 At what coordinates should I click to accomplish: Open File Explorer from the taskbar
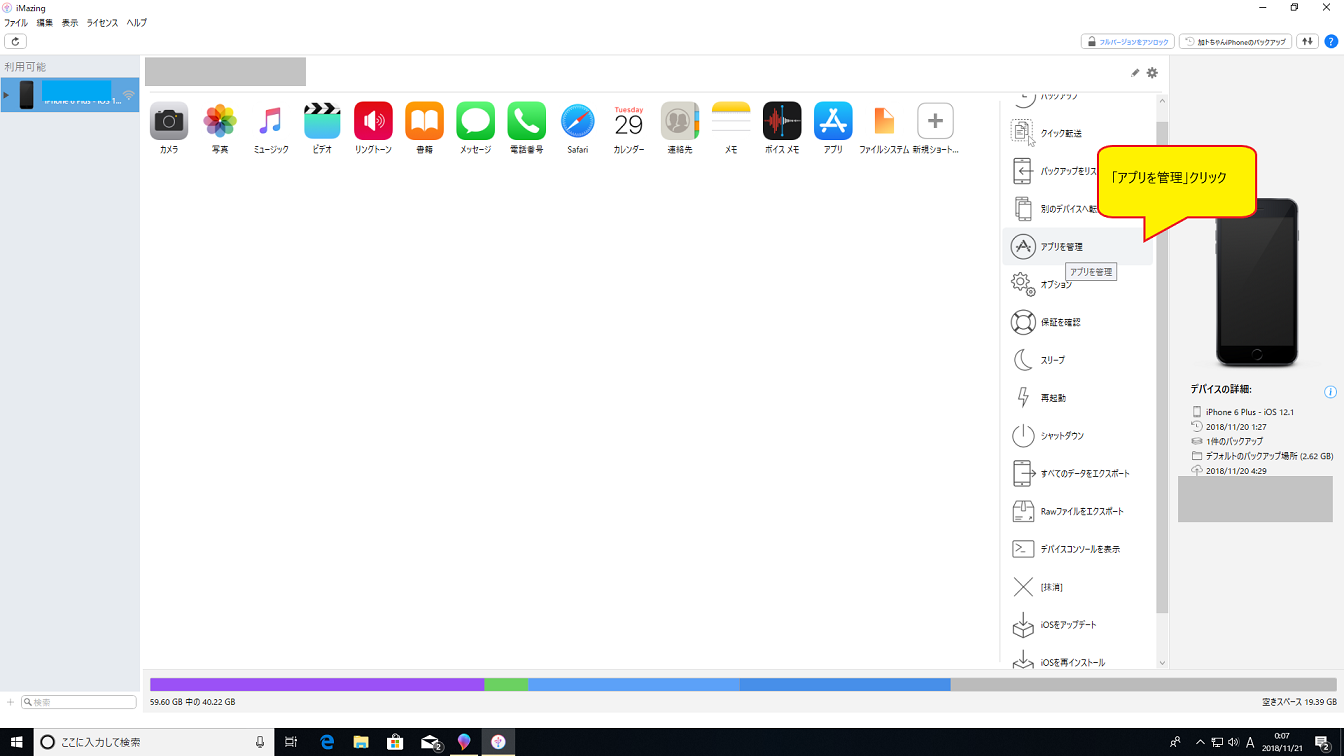361,742
